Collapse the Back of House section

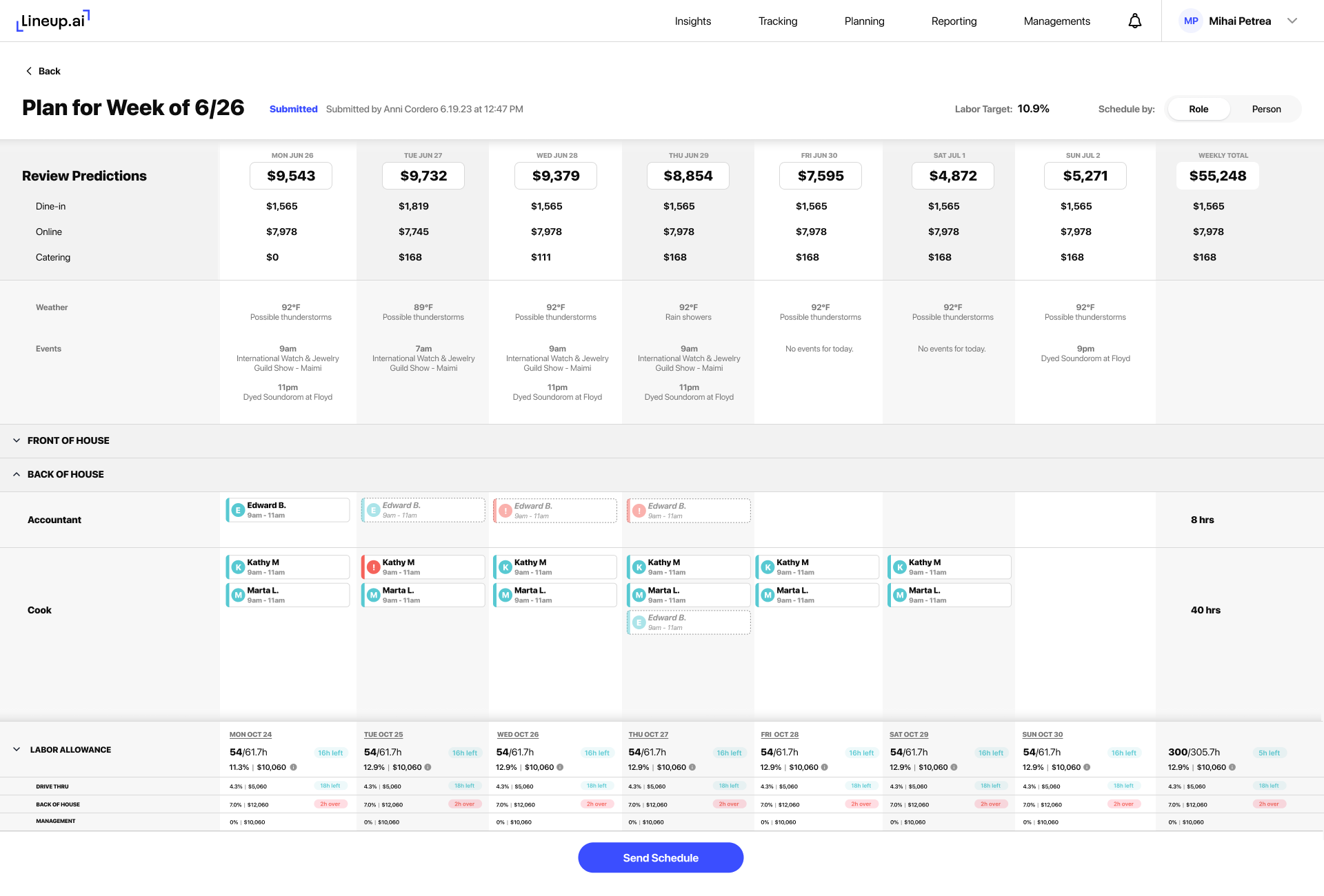tap(17, 474)
